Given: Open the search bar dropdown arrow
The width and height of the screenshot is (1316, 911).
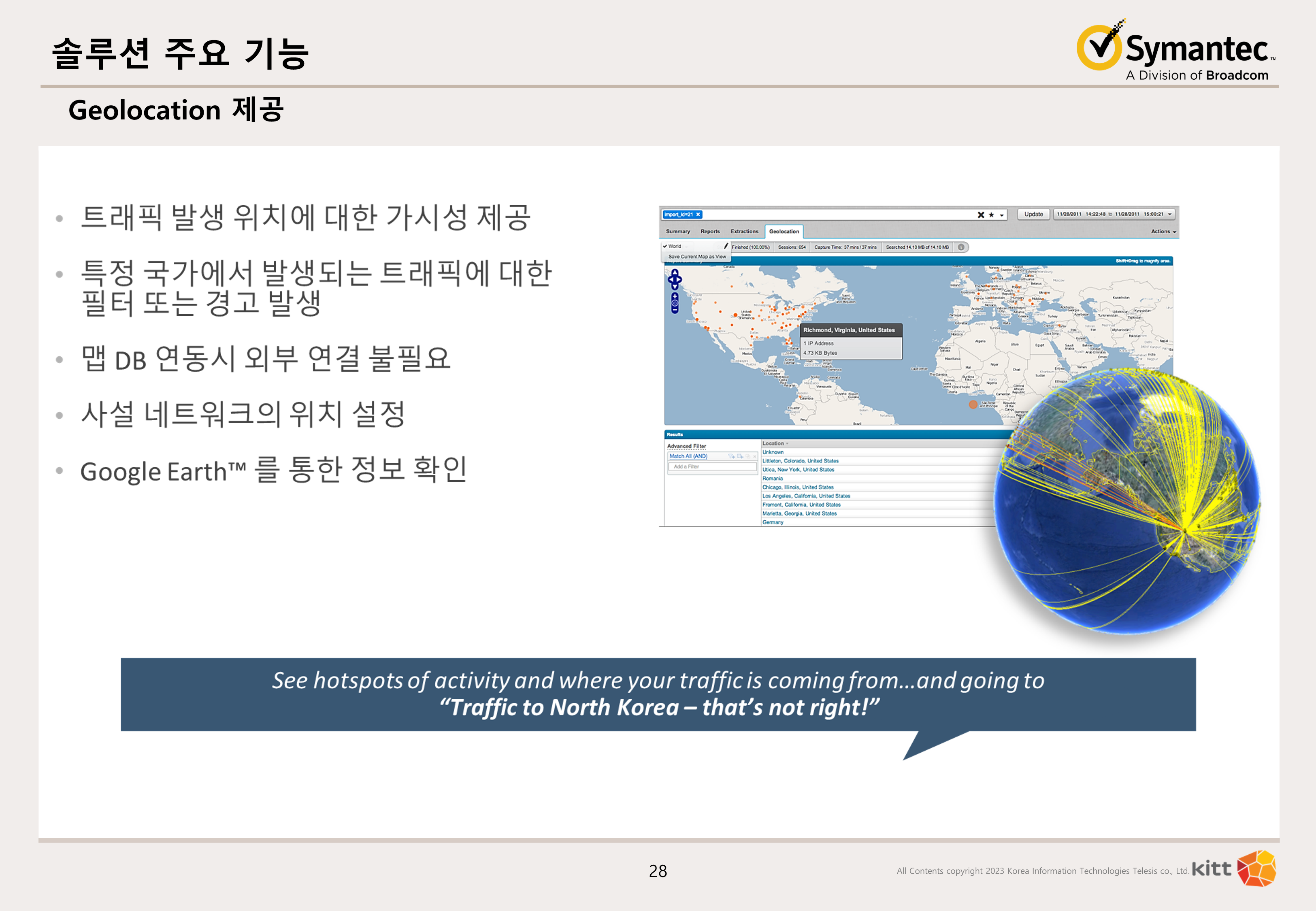Looking at the screenshot, I should coord(1001,215).
